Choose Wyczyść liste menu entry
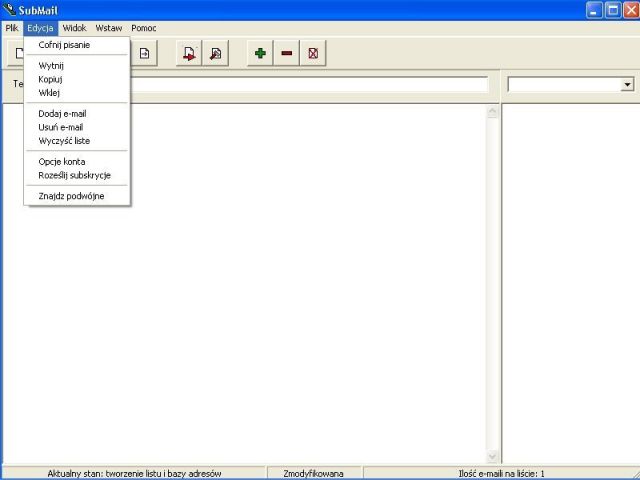This screenshot has height=480, width=640. click(77, 141)
